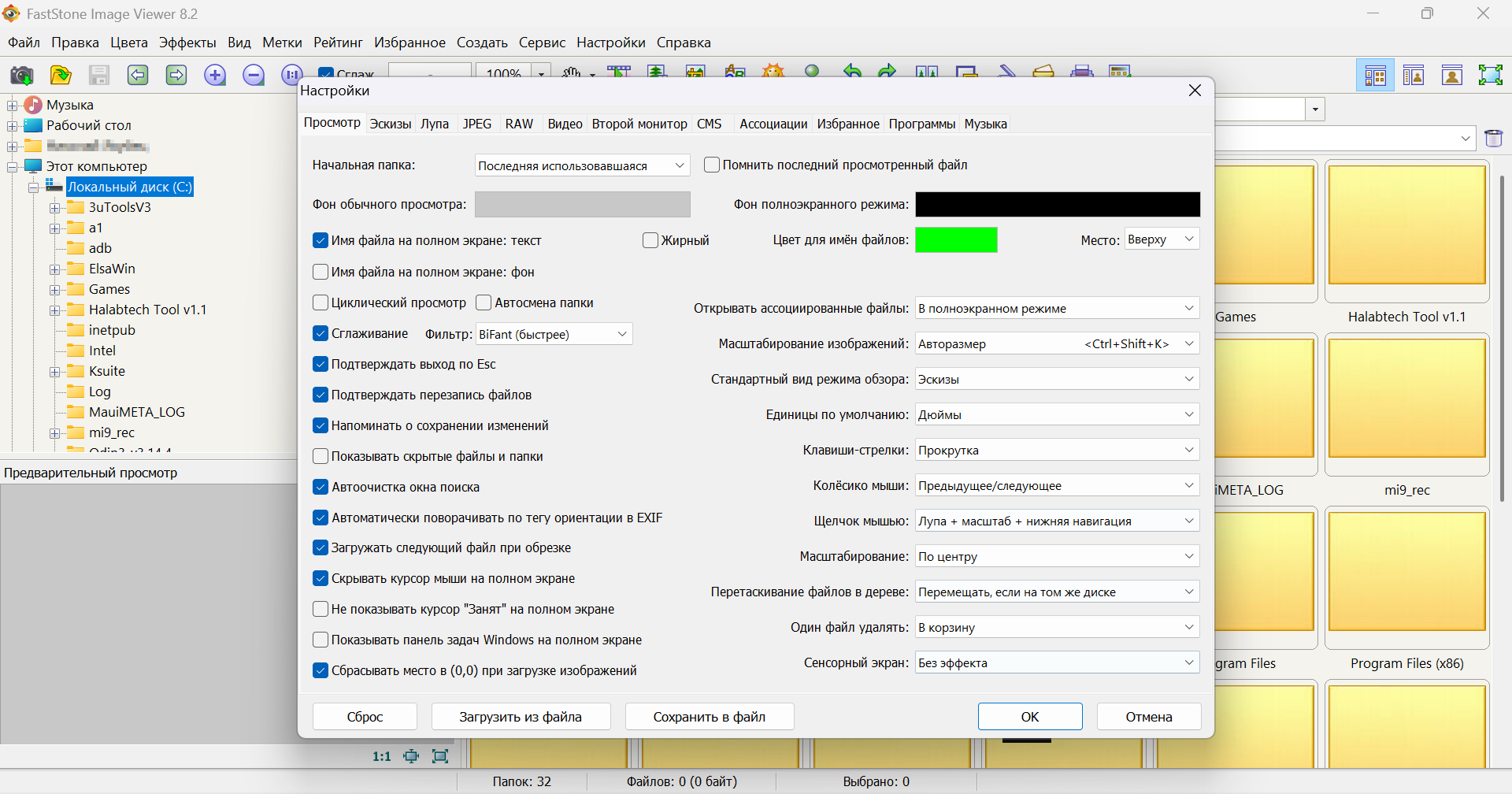Enable Циклический просмотр checkbox
The width and height of the screenshot is (1512, 794).
[321, 302]
